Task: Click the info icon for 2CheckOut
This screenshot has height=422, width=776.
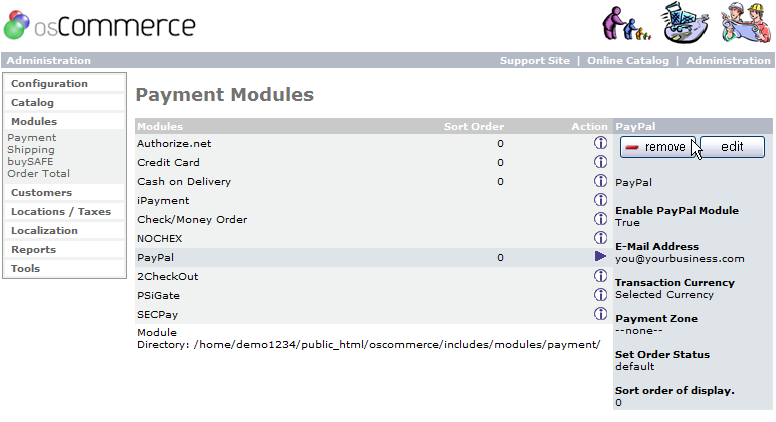Action: (x=600, y=276)
